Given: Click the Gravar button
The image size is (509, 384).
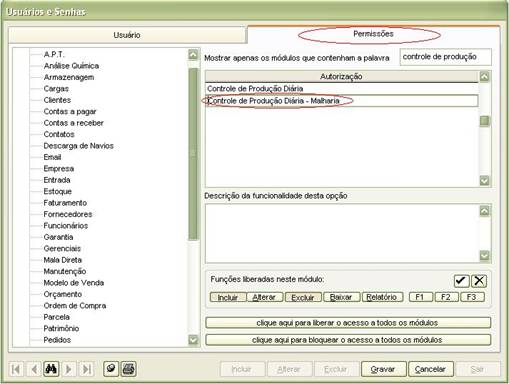Looking at the screenshot, I should 383,369.
